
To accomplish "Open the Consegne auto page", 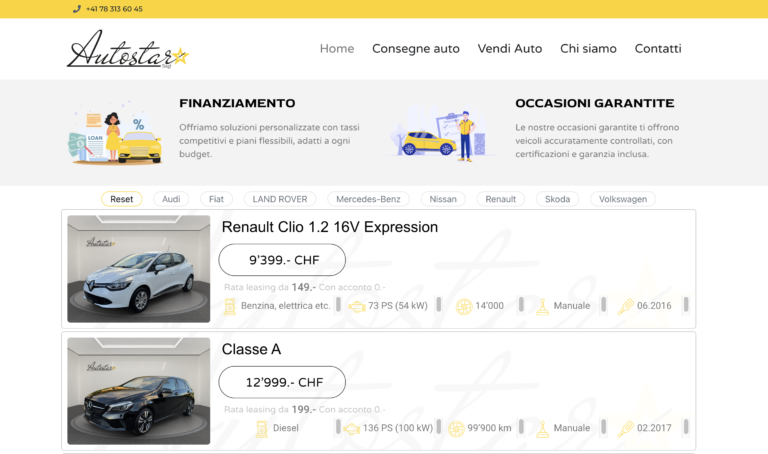I will tap(416, 48).
